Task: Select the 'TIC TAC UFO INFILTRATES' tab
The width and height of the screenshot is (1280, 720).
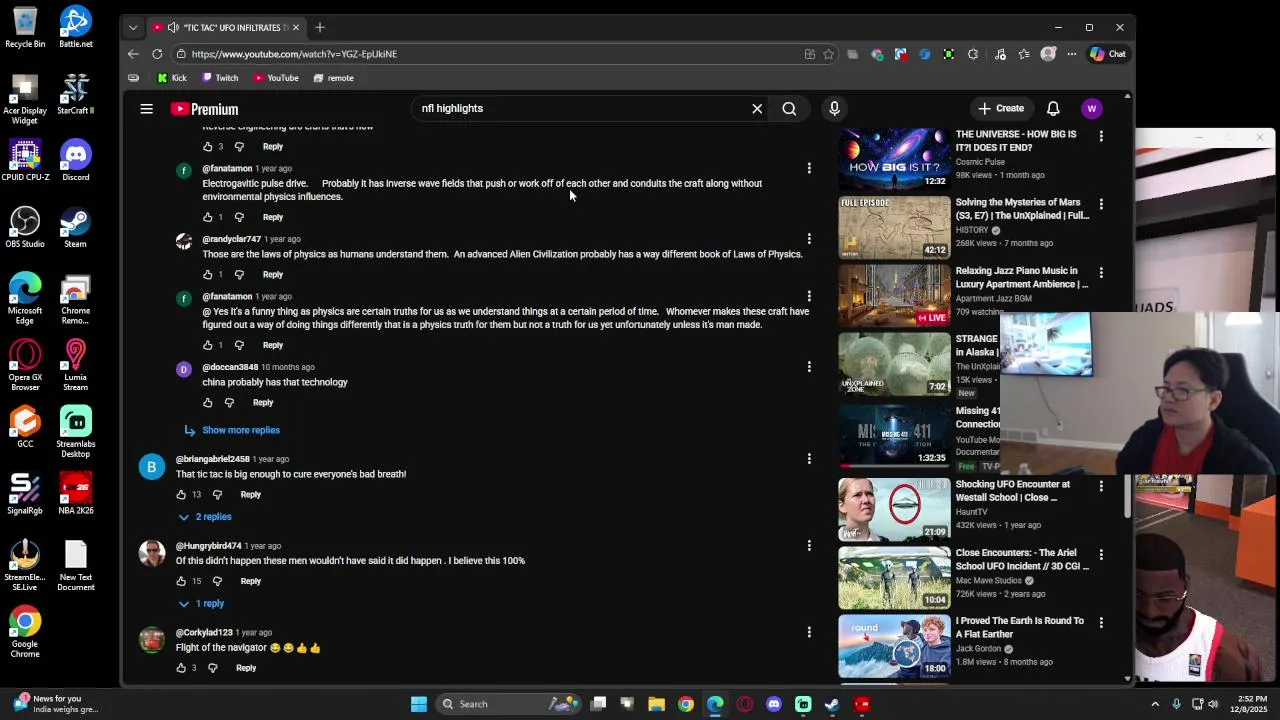Action: (x=225, y=27)
